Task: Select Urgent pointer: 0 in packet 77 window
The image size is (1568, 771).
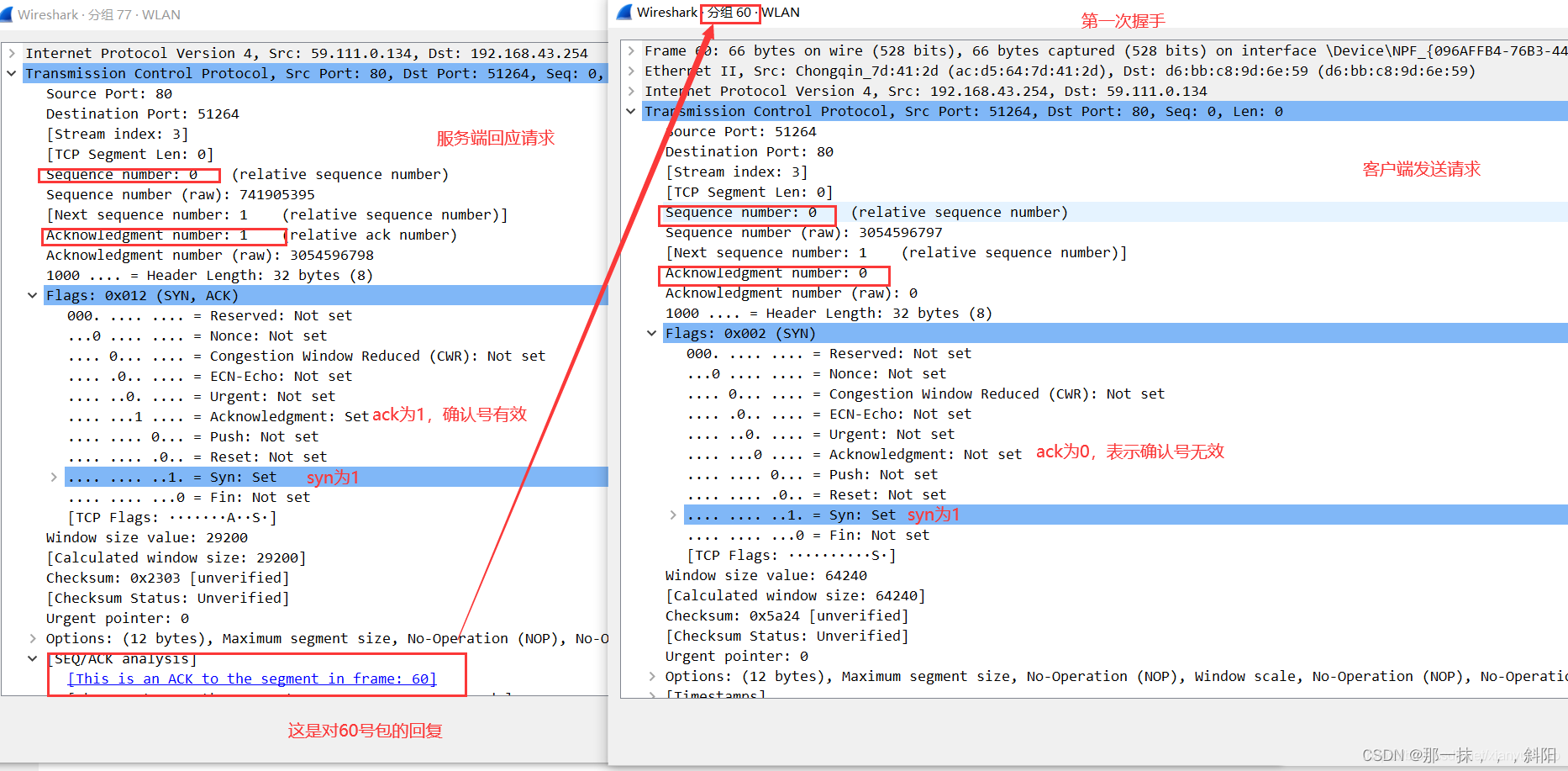Action: [118, 618]
